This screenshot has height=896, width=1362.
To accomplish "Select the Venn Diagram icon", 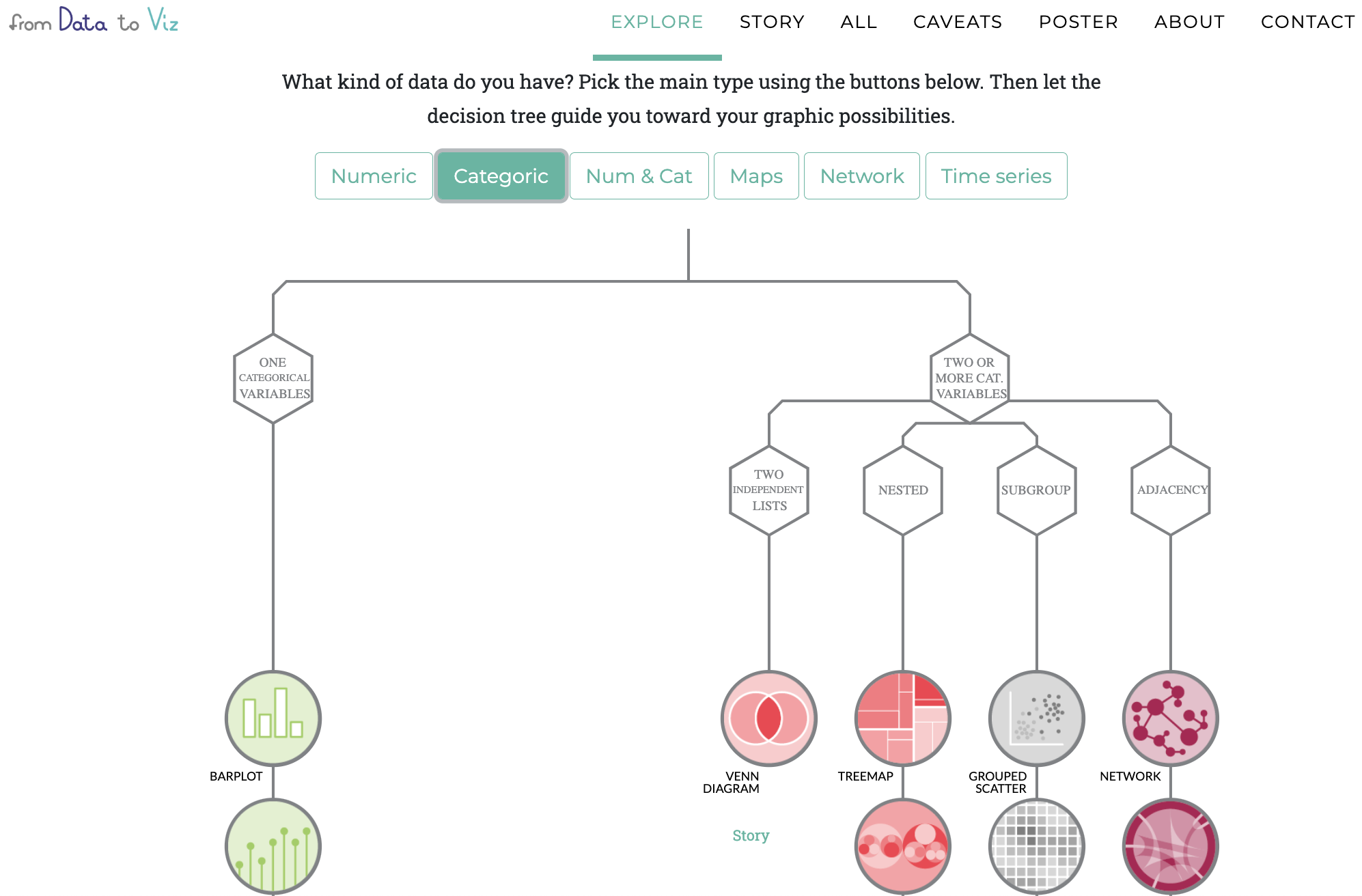I will [x=769, y=718].
